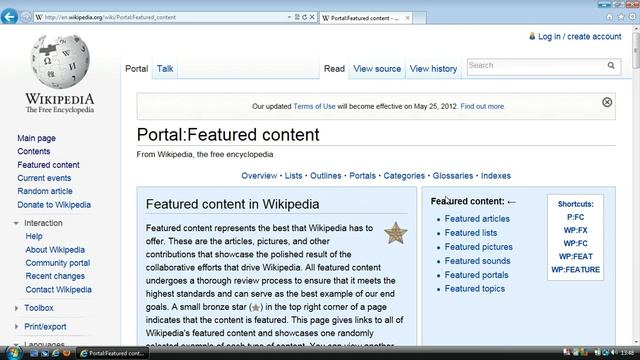Open Featured pictures link
Viewport: 640px width, 360px height.
tap(478, 247)
